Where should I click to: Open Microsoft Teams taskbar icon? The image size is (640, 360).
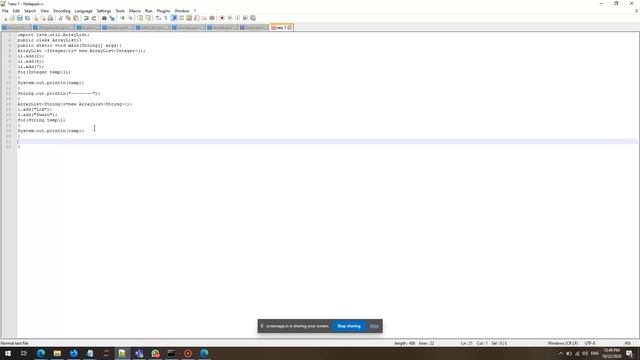pos(139,353)
